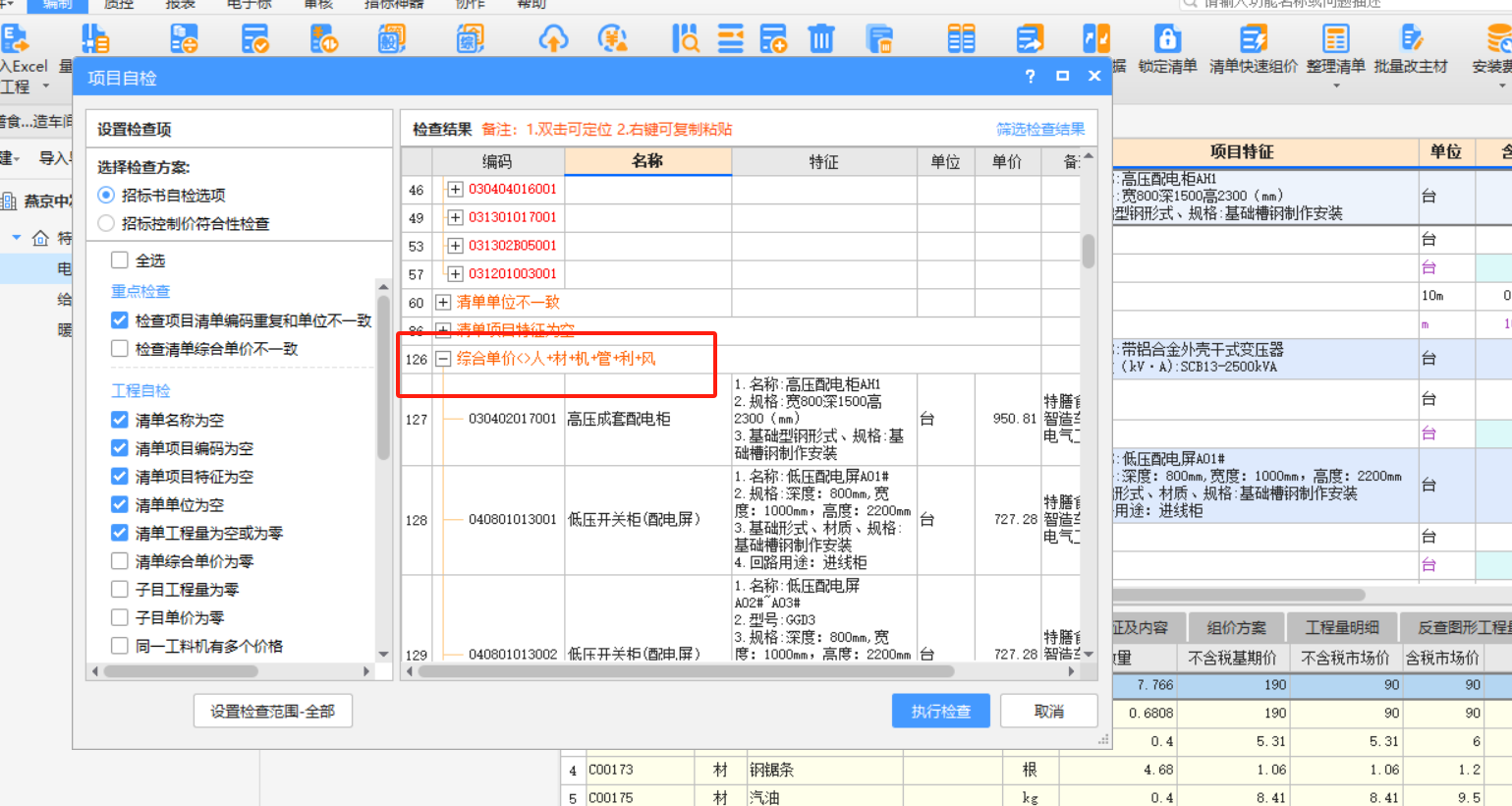Viewport: 1512px width, 806px height.
Task: Click the home icon in the project tree
Action: tap(40, 238)
